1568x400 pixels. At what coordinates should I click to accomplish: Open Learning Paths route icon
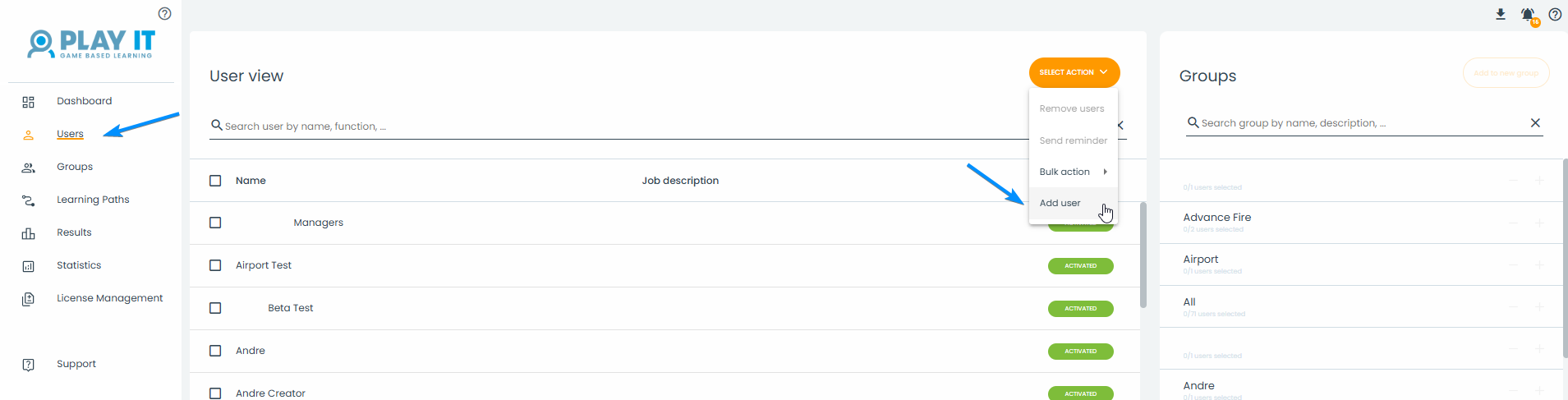[29, 200]
